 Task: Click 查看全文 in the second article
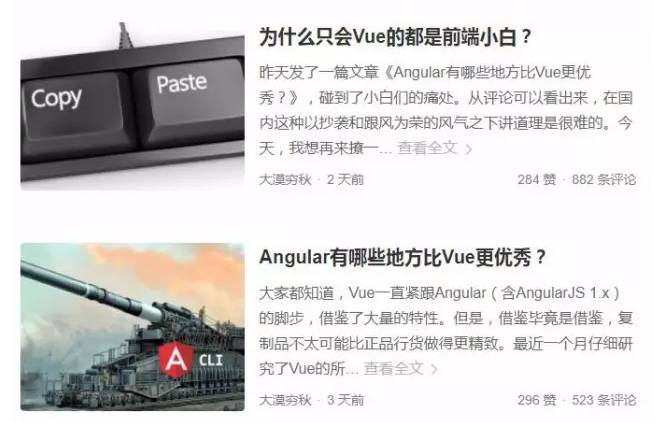pos(394,368)
